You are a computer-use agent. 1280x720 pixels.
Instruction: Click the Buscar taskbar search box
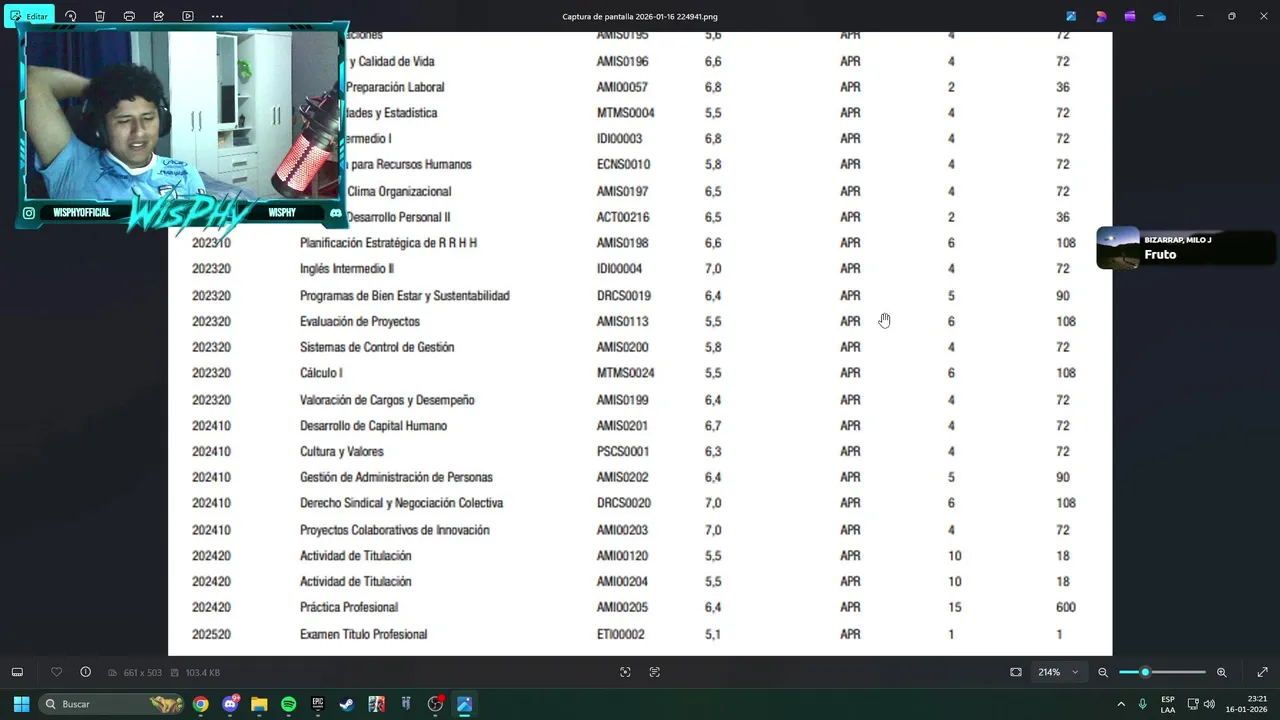click(x=112, y=704)
